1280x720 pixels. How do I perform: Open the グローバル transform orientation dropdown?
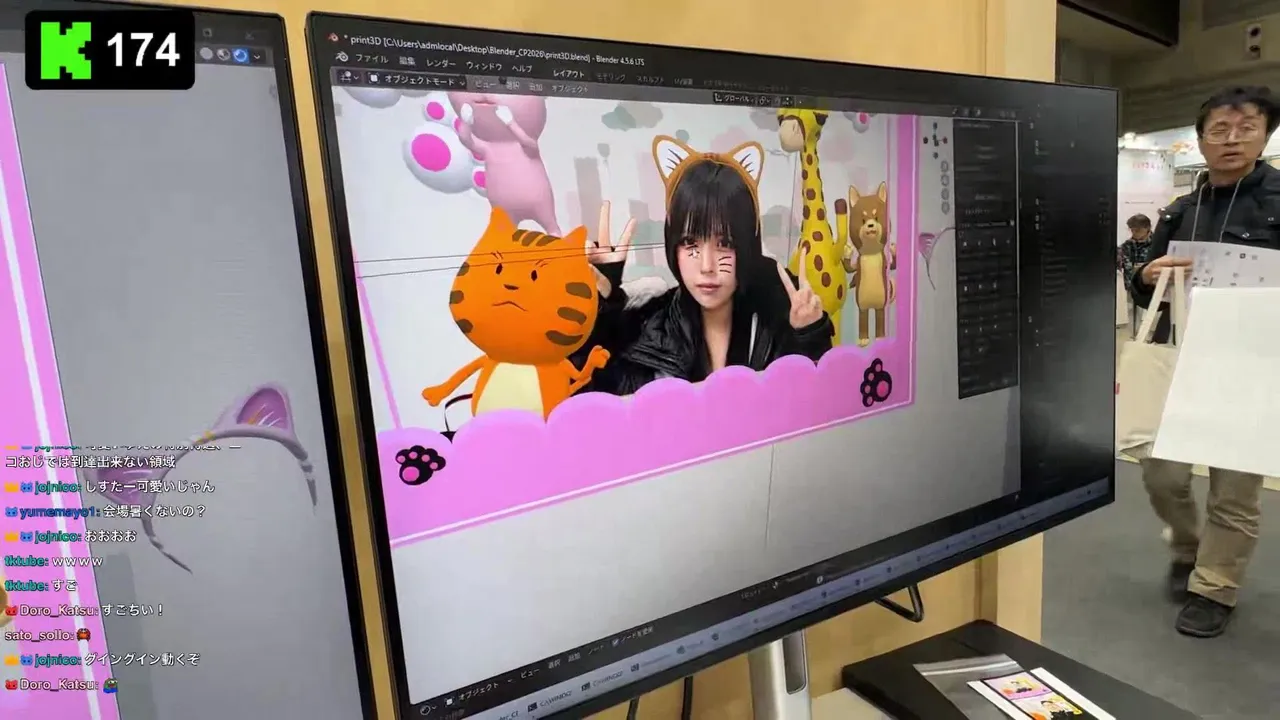pos(735,99)
